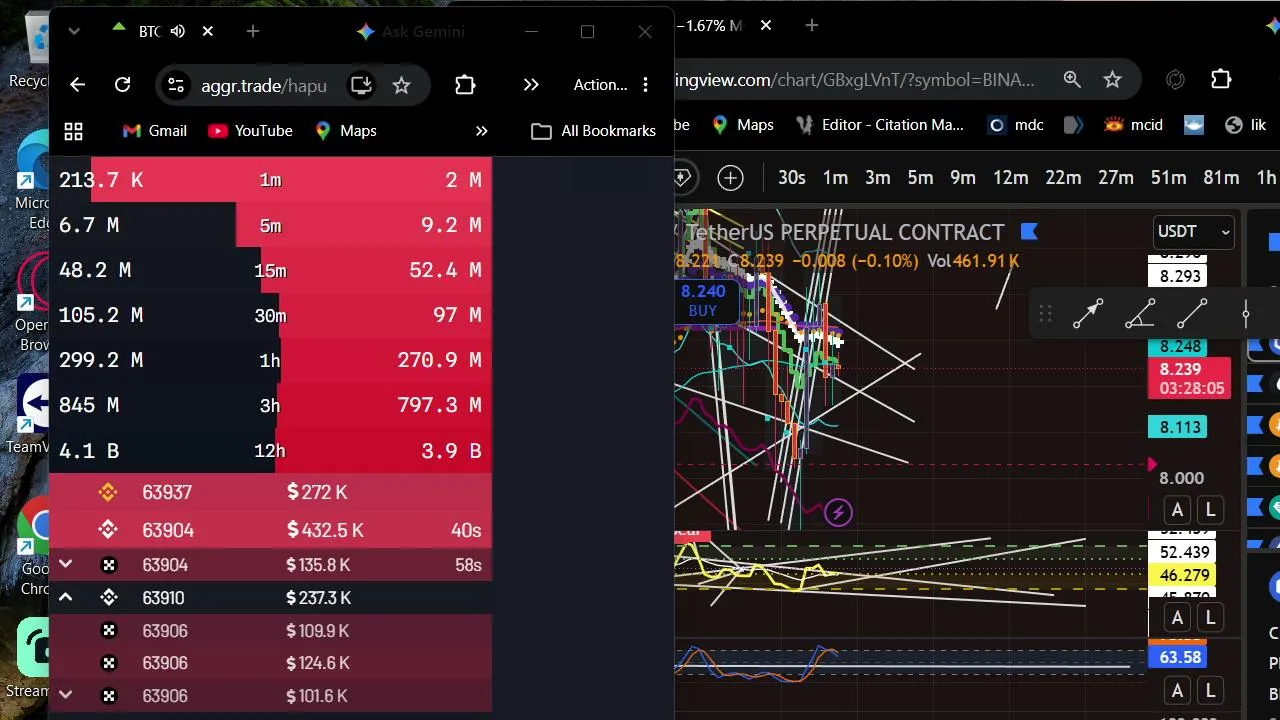The width and height of the screenshot is (1280, 720).
Task: Click the purple lightning bolt icon on chart
Action: (838, 513)
